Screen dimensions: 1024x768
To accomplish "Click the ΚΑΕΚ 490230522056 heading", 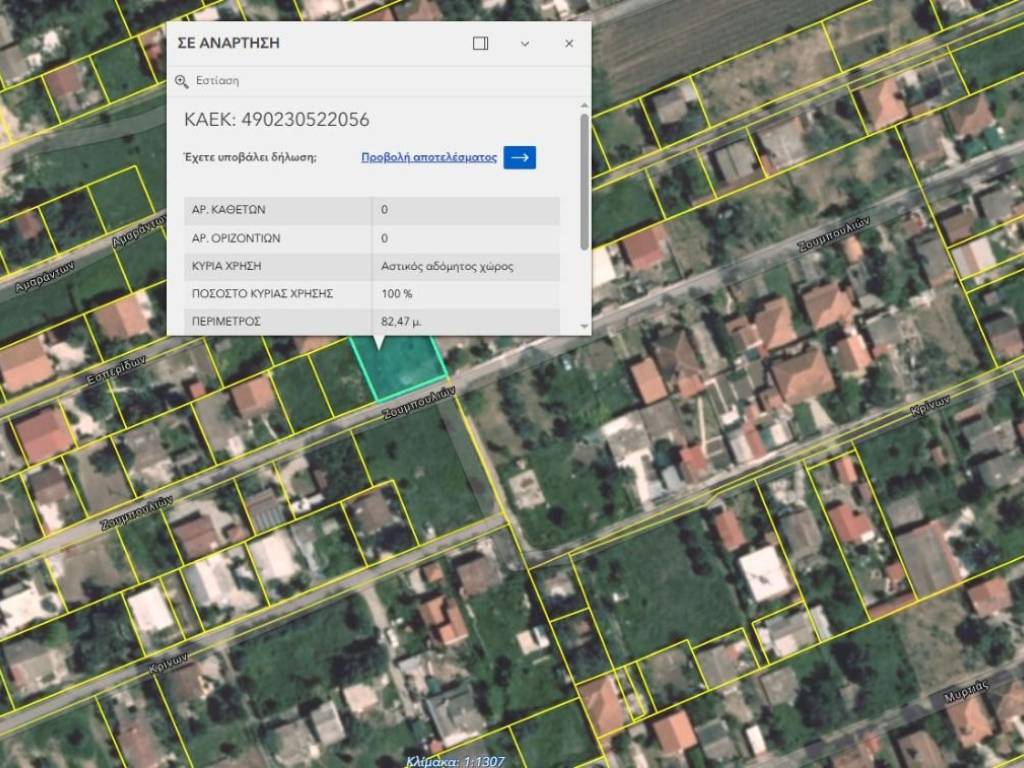I will [x=277, y=120].
